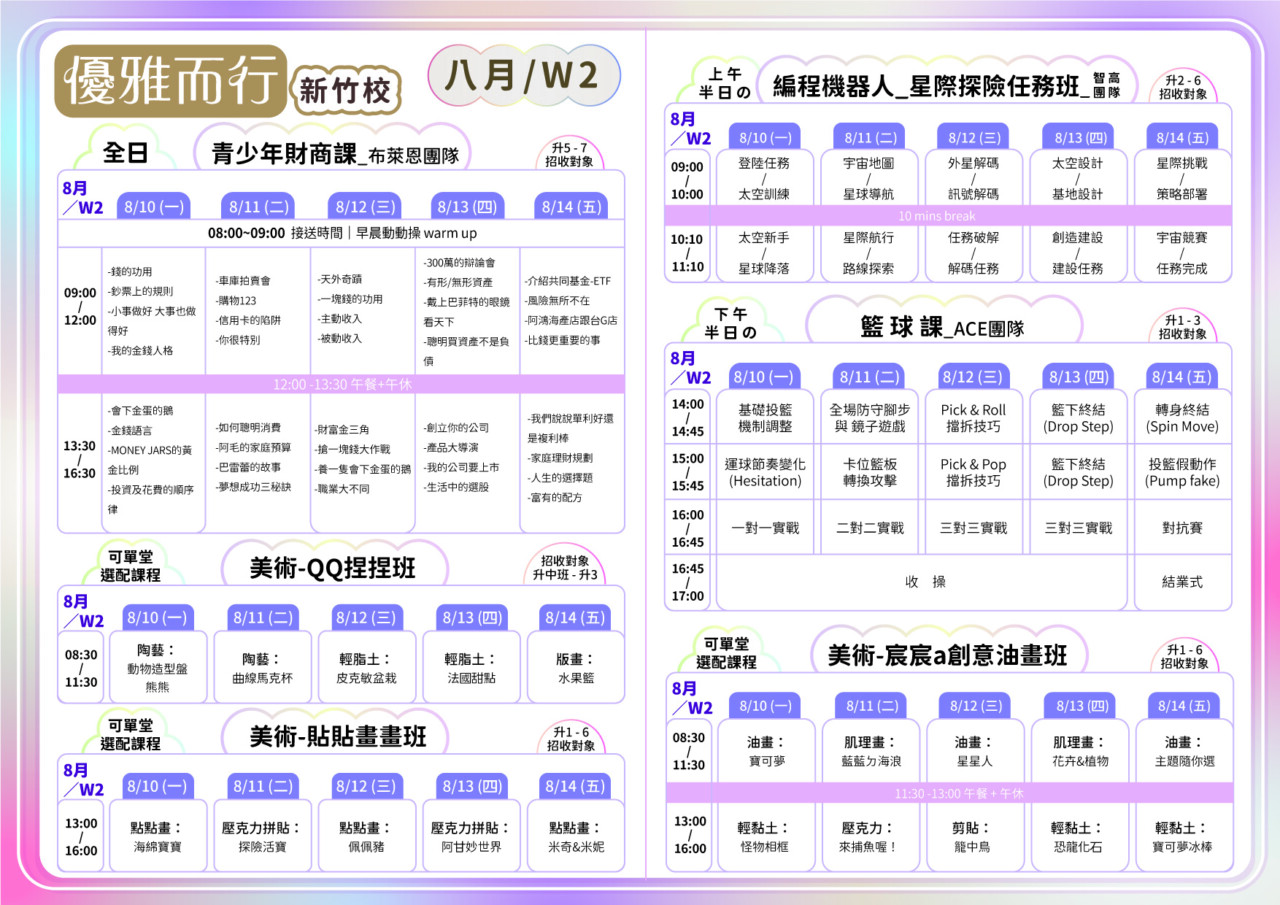Image resolution: width=1280 pixels, height=905 pixels.
Task: Click the 優雅而行 gold title logo
Action: pos(167,79)
